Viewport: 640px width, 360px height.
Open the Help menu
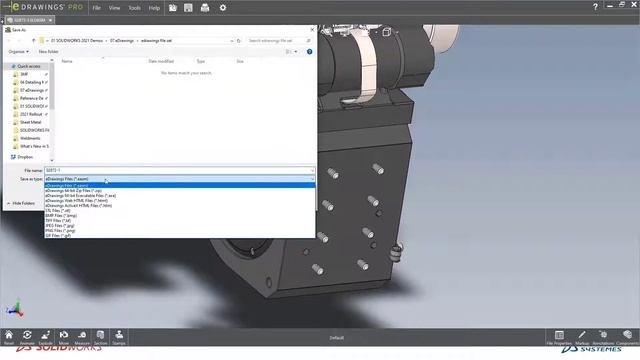tap(154, 8)
